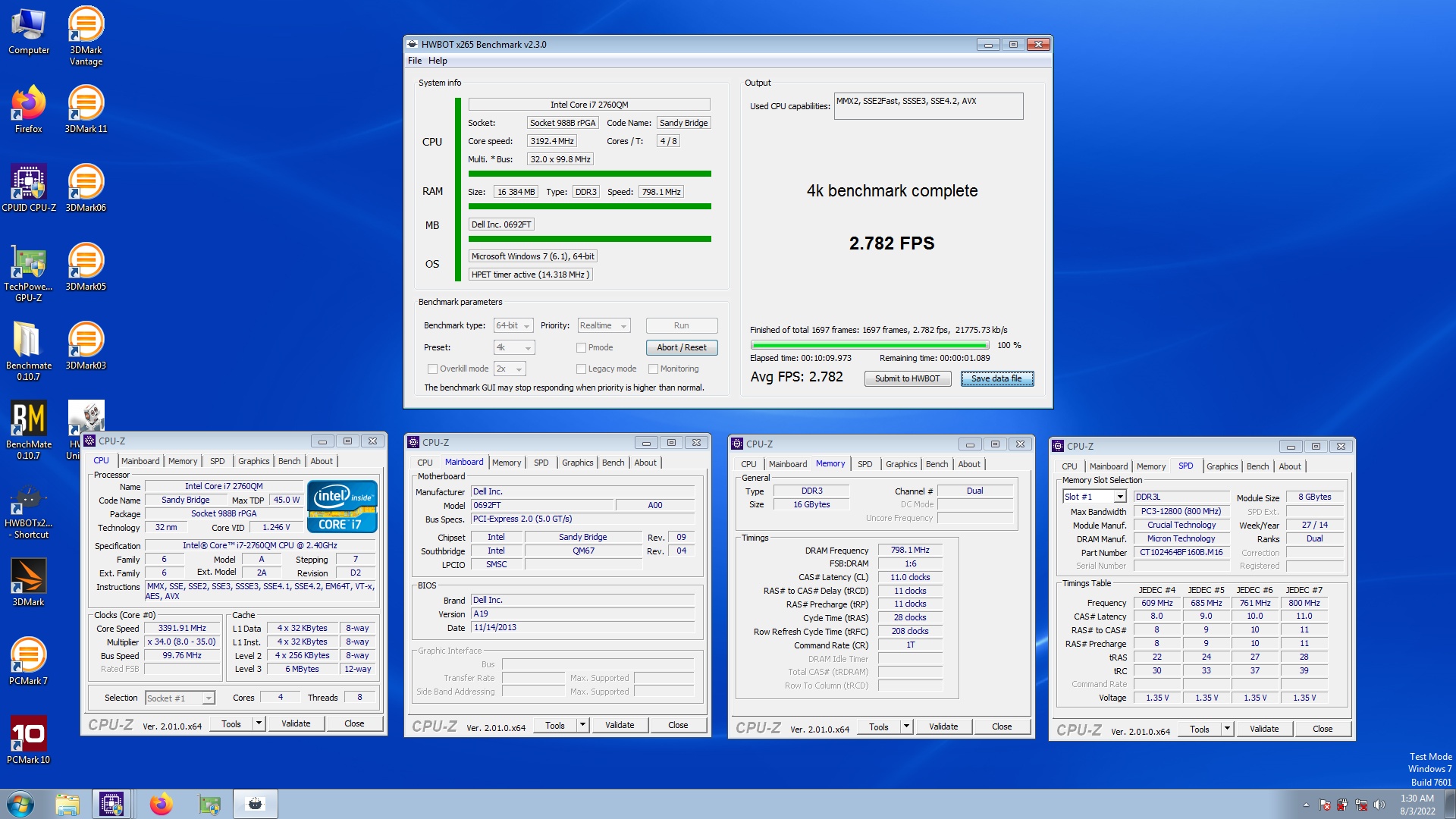Click the Windows Start orb
Image resolution: width=1456 pixels, height=819 pixels.
(20, 804)
